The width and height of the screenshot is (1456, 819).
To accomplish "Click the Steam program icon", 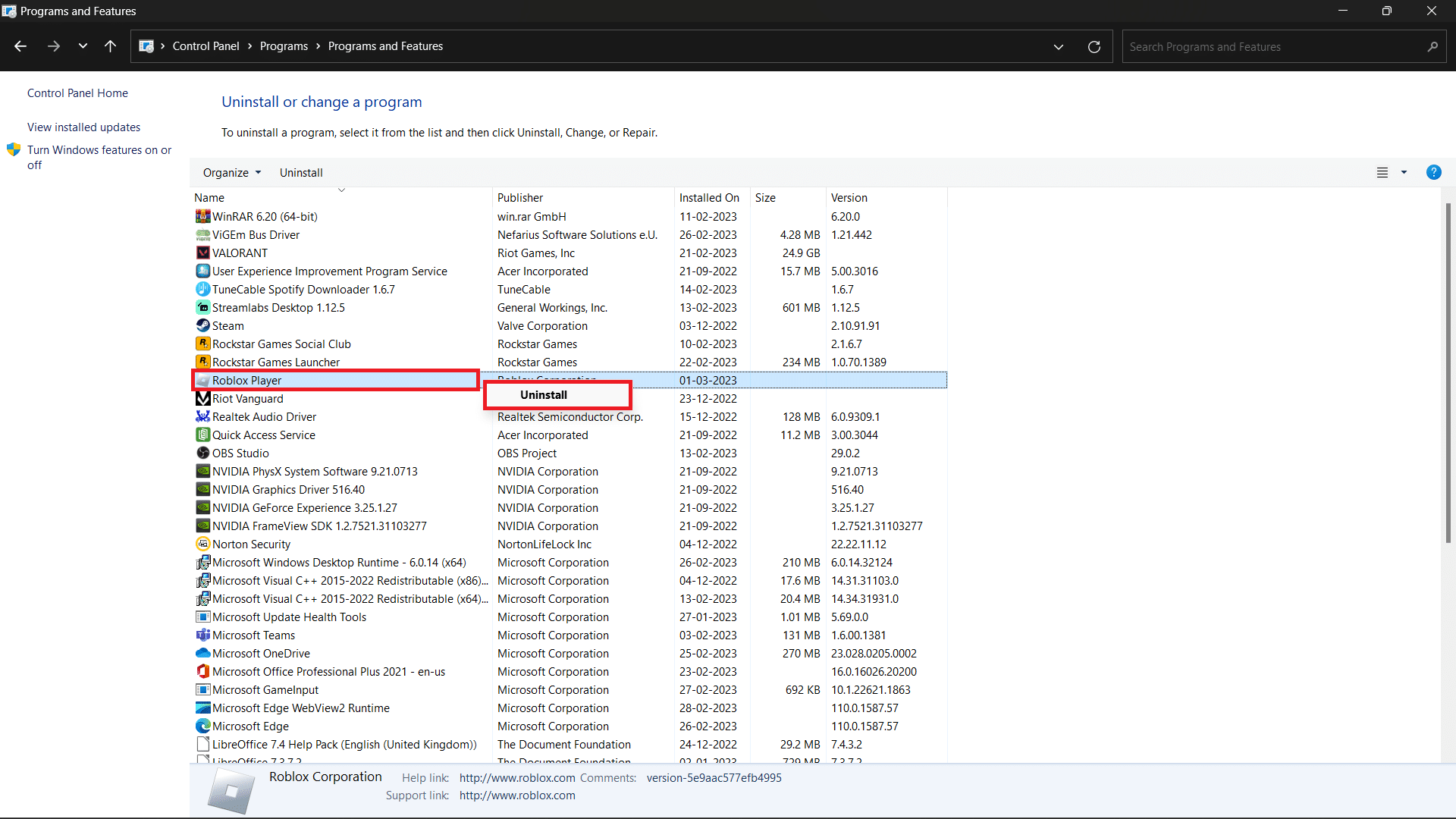I will [x=202, y=326].
